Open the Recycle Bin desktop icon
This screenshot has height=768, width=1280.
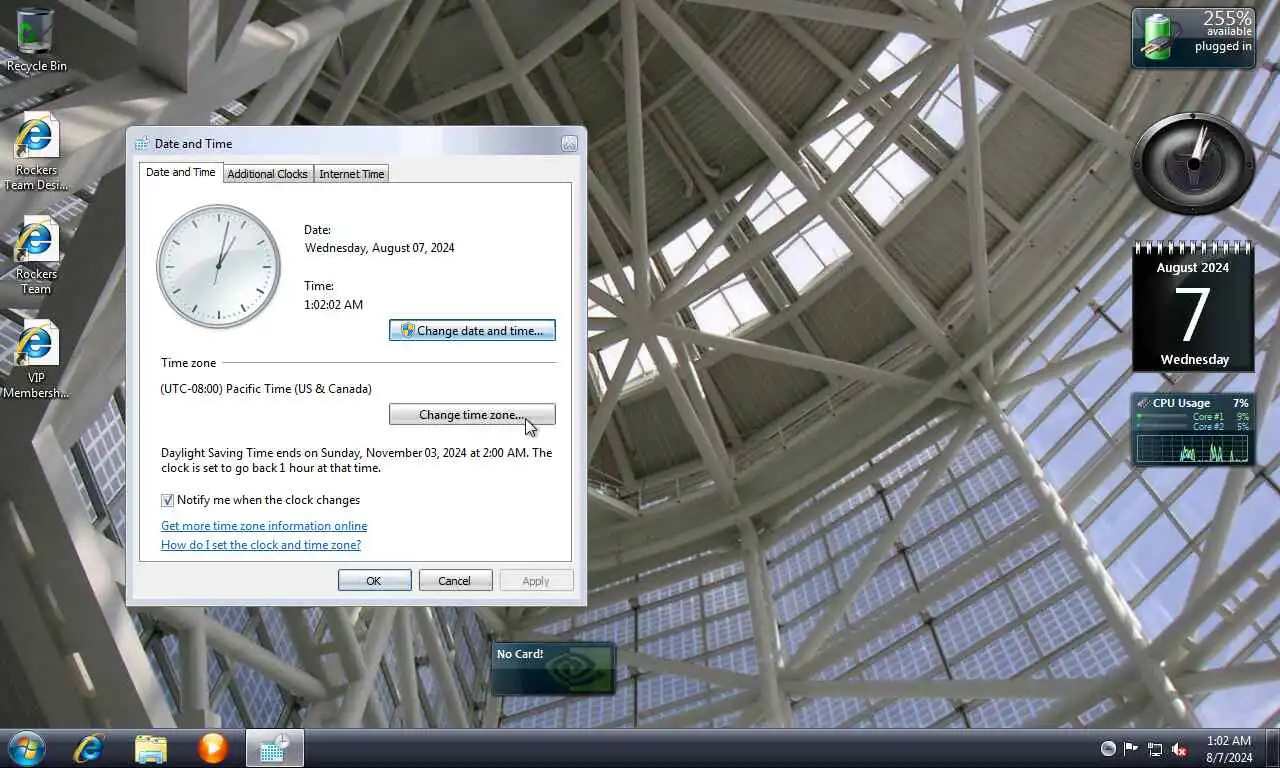[x=36, y=40]
